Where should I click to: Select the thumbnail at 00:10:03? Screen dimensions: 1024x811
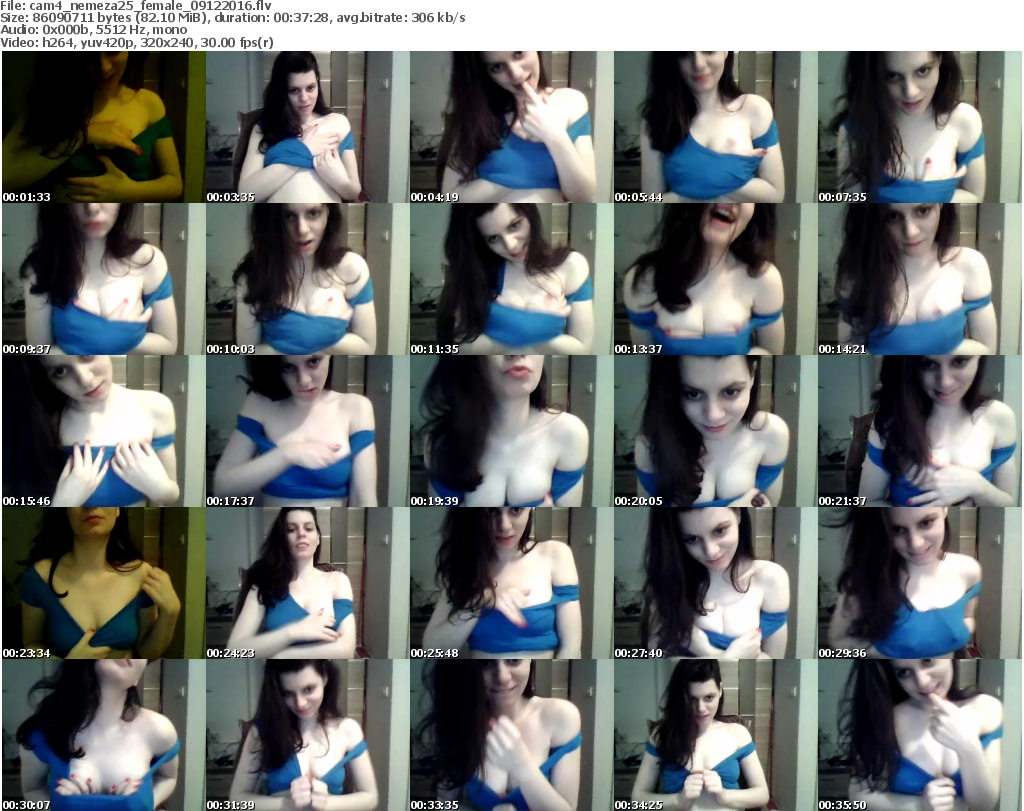307,279
